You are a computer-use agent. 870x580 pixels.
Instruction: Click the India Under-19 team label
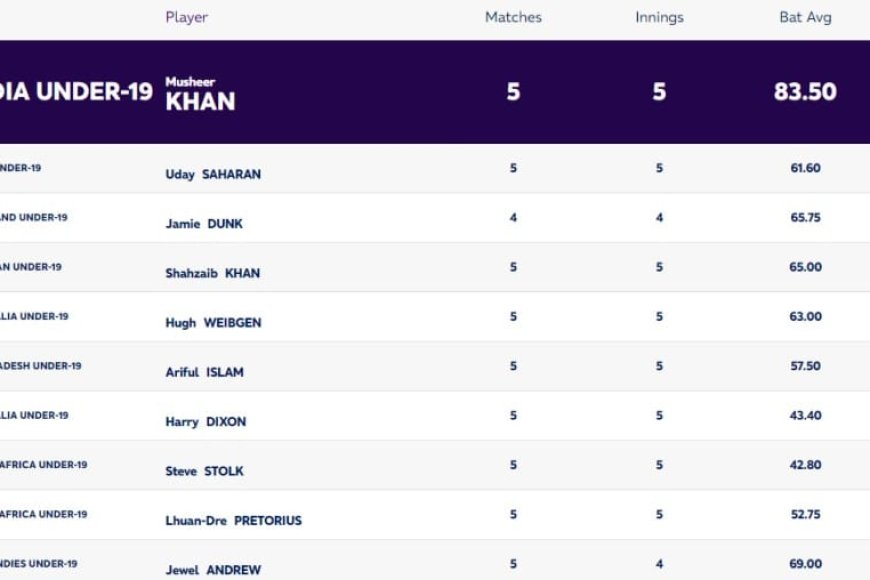[x=76, y=92]
